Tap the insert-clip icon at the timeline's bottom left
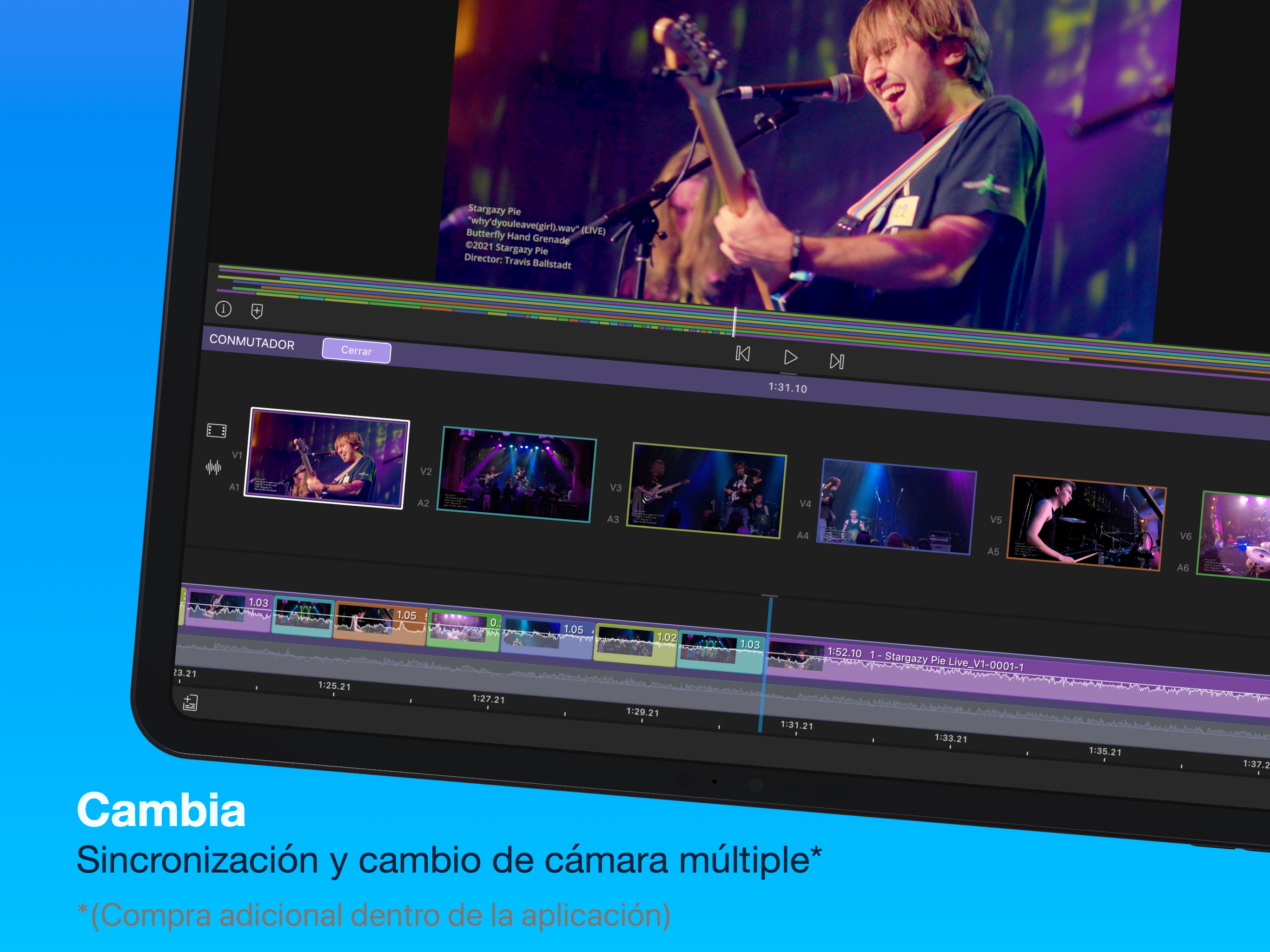1270x952 pixels. 190,701
